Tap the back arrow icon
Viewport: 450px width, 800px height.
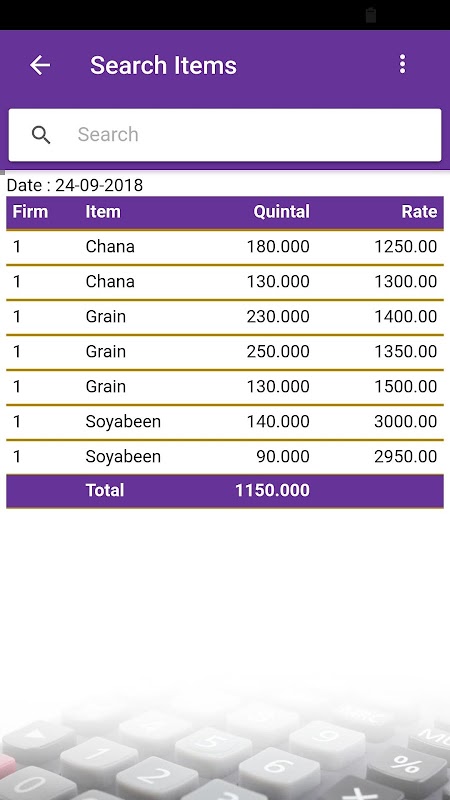[40, 65]
